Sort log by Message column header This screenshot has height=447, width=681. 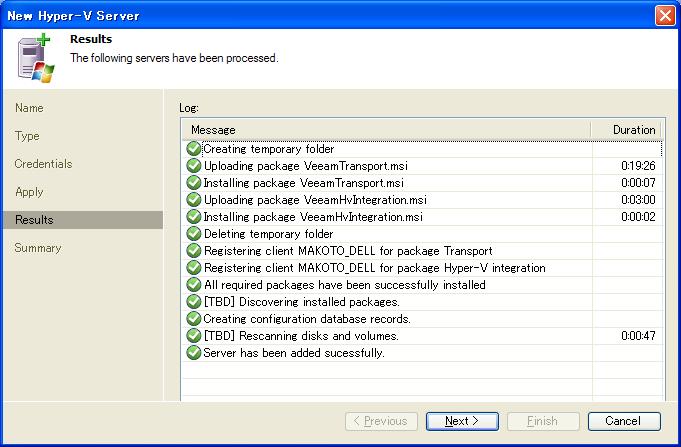coord(387,130)
